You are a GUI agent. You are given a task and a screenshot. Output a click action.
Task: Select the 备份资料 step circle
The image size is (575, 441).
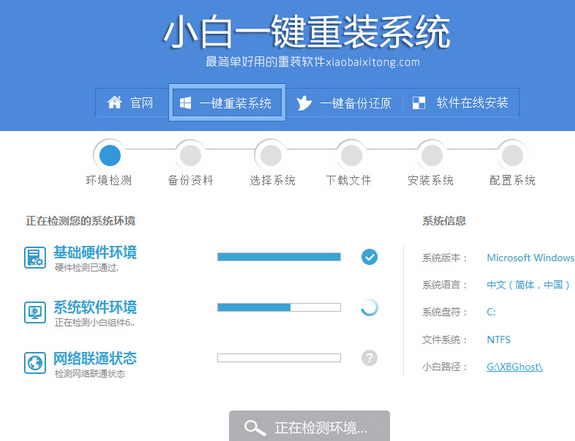[190, 155]
